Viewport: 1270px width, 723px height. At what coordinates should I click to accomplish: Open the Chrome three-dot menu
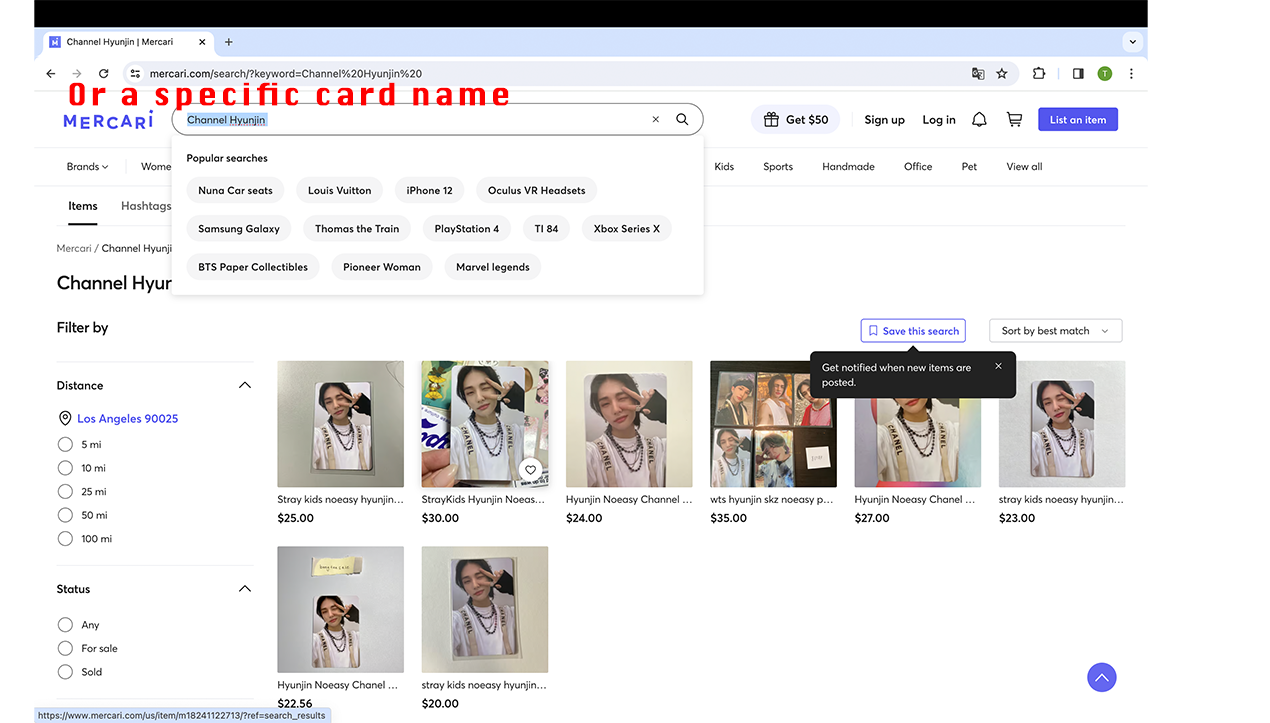(1131, 73)
